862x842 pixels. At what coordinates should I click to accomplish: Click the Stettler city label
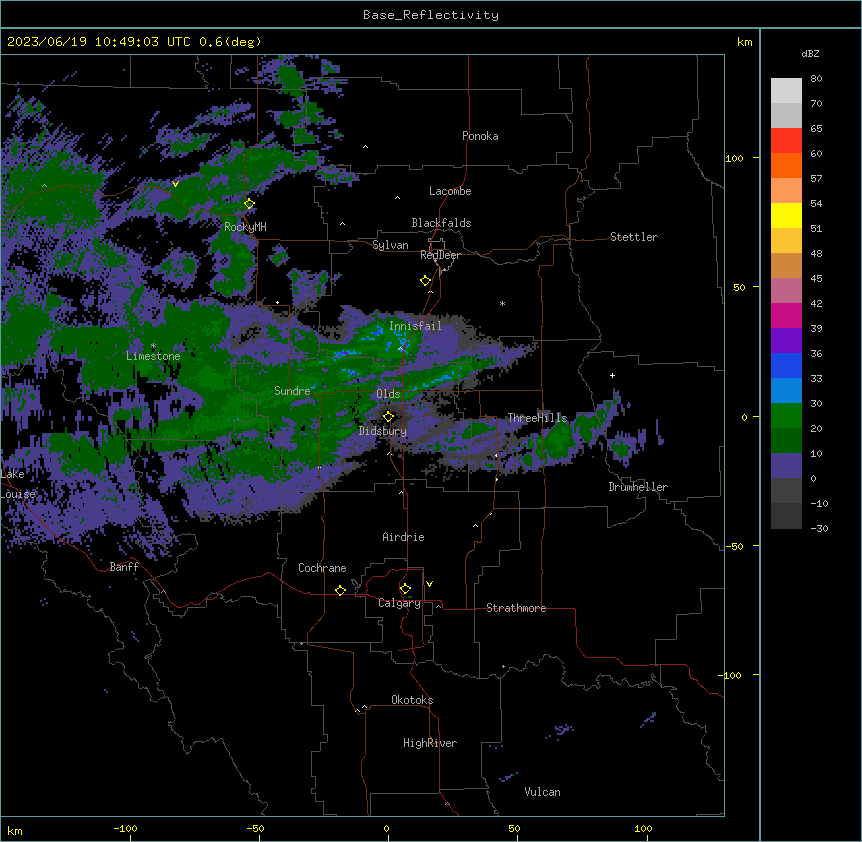pos(634,237)
